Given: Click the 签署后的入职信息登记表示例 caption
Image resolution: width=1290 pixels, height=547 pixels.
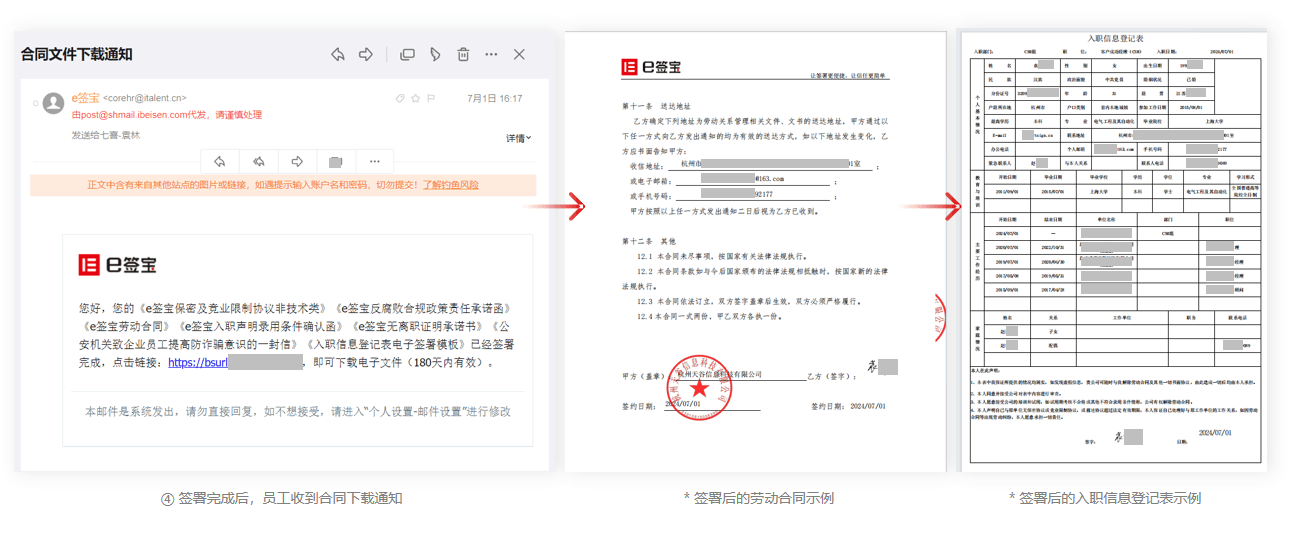Looking at the screenshot, I should coord(1104,497).
